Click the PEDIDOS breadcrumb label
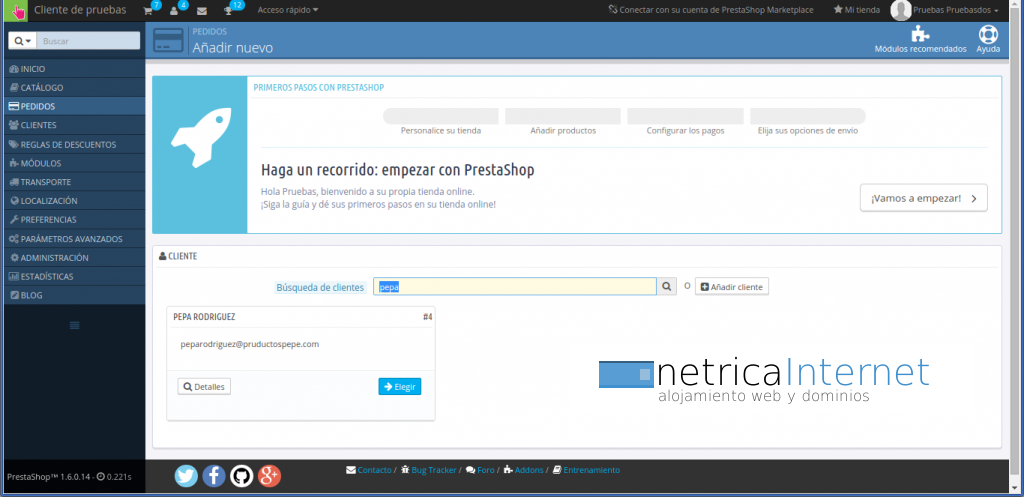The image size is (1024, 497). (210, 31)
